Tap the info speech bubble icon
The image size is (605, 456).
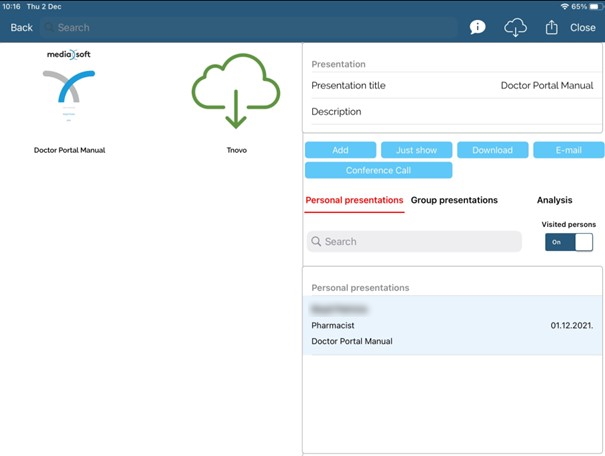(x=477, y=28)
